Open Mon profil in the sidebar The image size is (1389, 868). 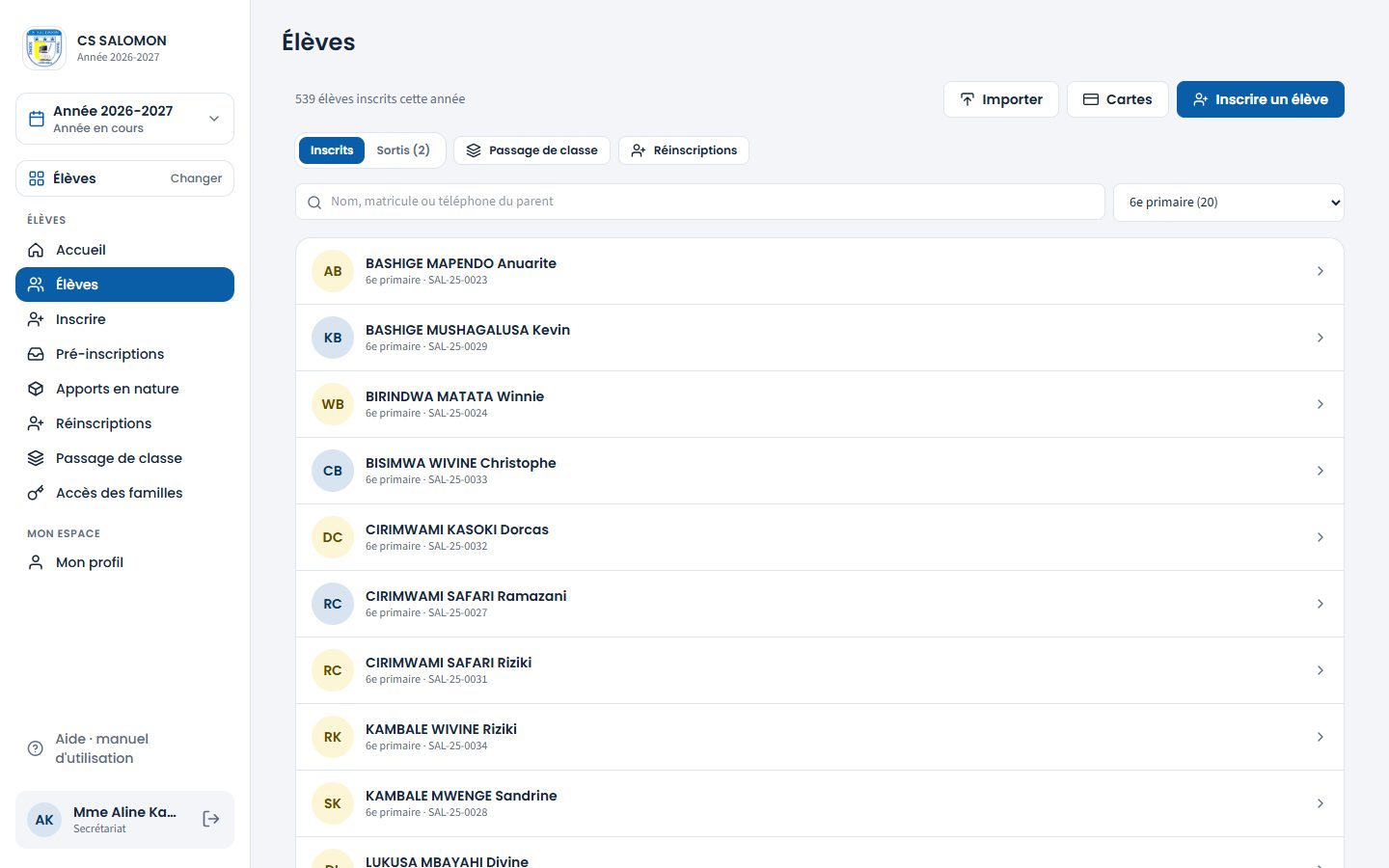[124, 562]
